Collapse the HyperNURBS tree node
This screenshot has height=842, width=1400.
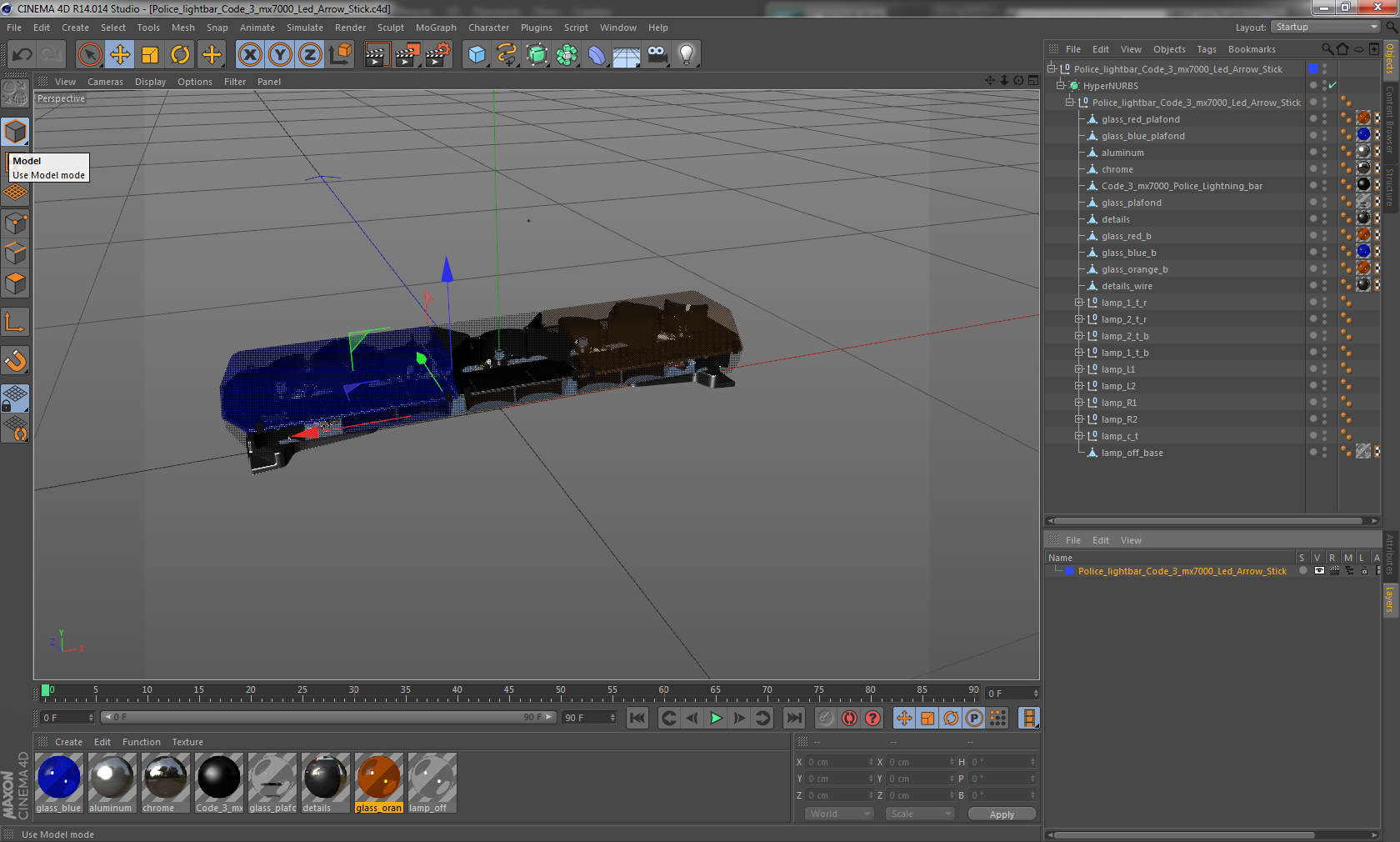(x=1061, y=86)
